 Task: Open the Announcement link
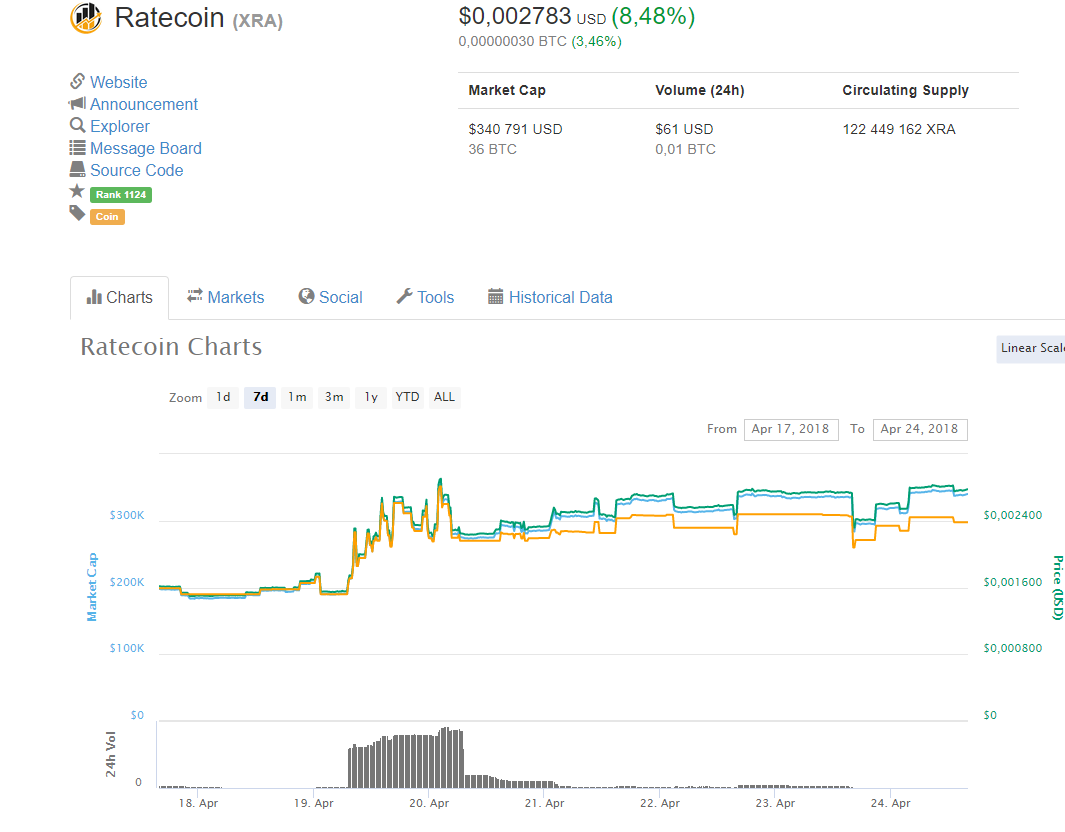click(144, 104)
